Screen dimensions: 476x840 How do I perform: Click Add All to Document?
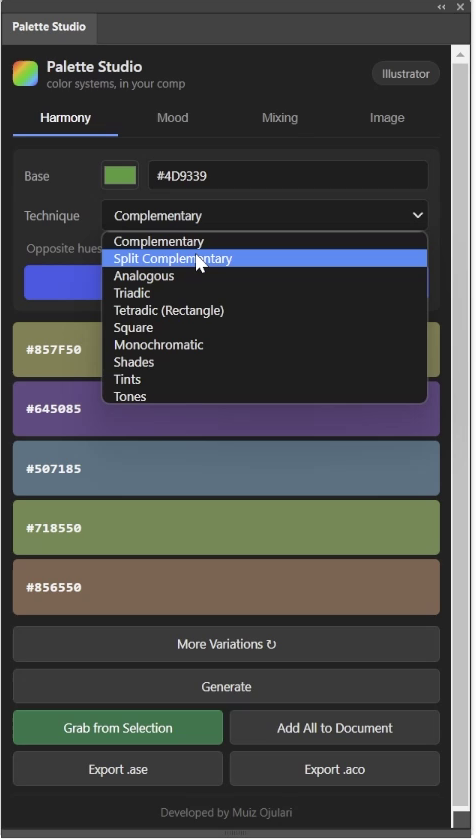[335, 728]
